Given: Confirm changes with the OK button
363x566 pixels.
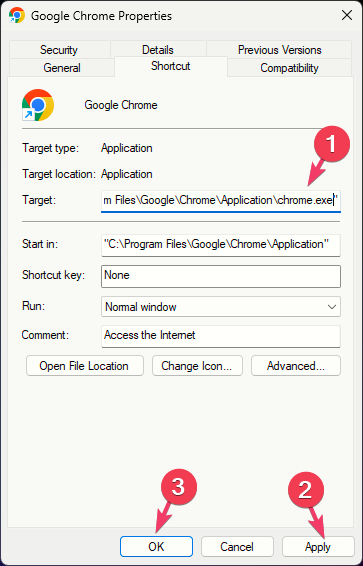Looking at the screenshot, I should pos(156,546).
